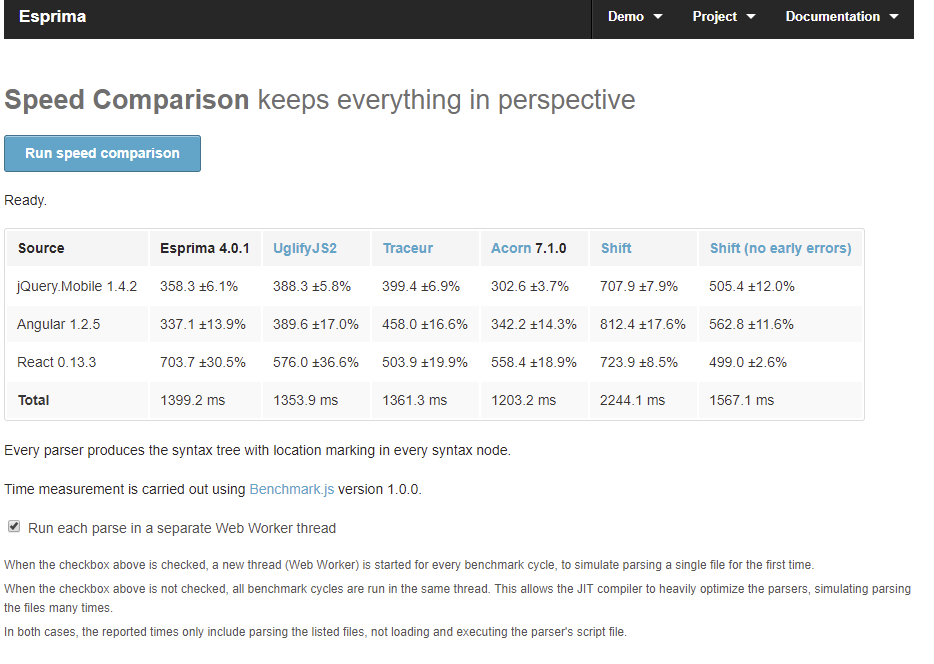
Task: Open the Documentation menu
Action: [842, 17]
